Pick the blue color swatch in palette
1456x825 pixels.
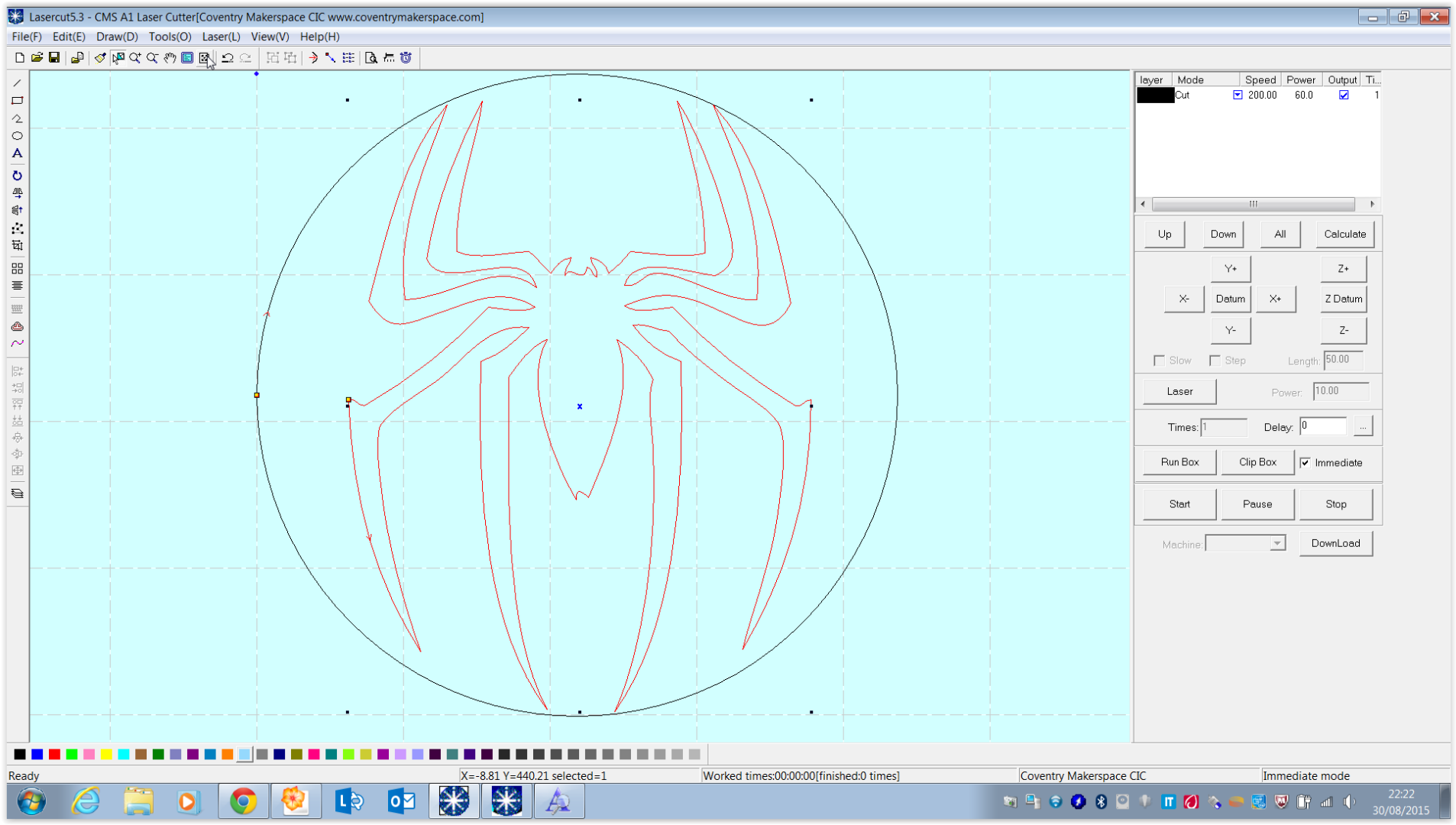pyautogui.click(x=37, y=755)
